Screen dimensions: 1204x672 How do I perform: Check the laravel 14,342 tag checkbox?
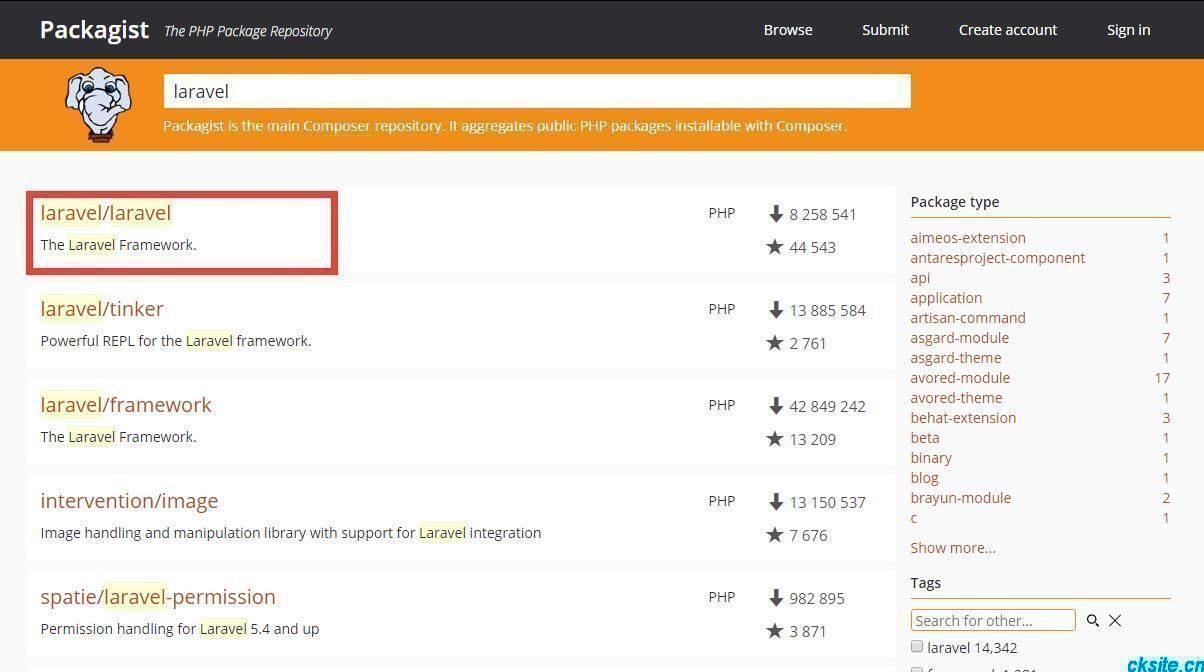click(917, 647)
